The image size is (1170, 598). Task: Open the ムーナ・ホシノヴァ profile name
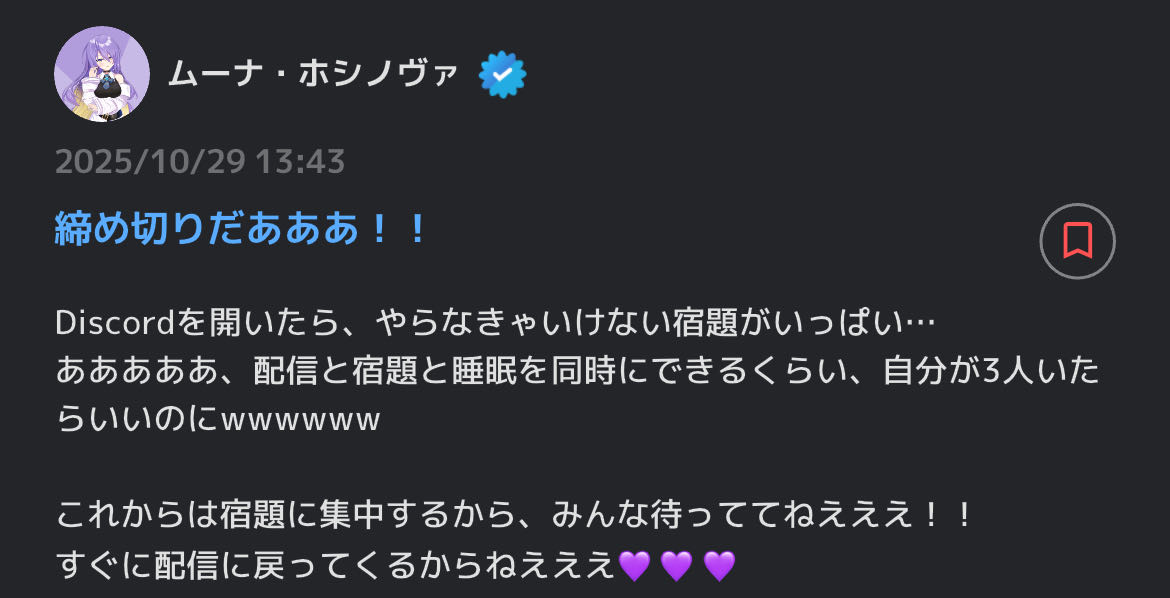pyautogui.click(x=313, y=75)
